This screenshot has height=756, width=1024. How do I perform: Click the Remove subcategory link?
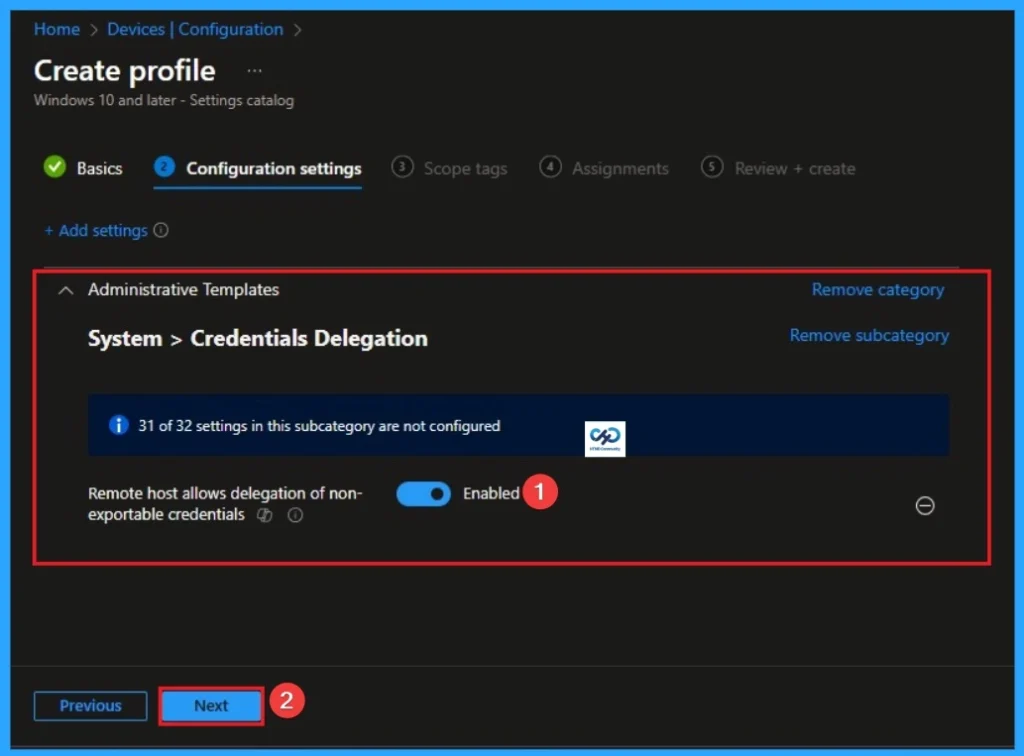coord(868,335)
